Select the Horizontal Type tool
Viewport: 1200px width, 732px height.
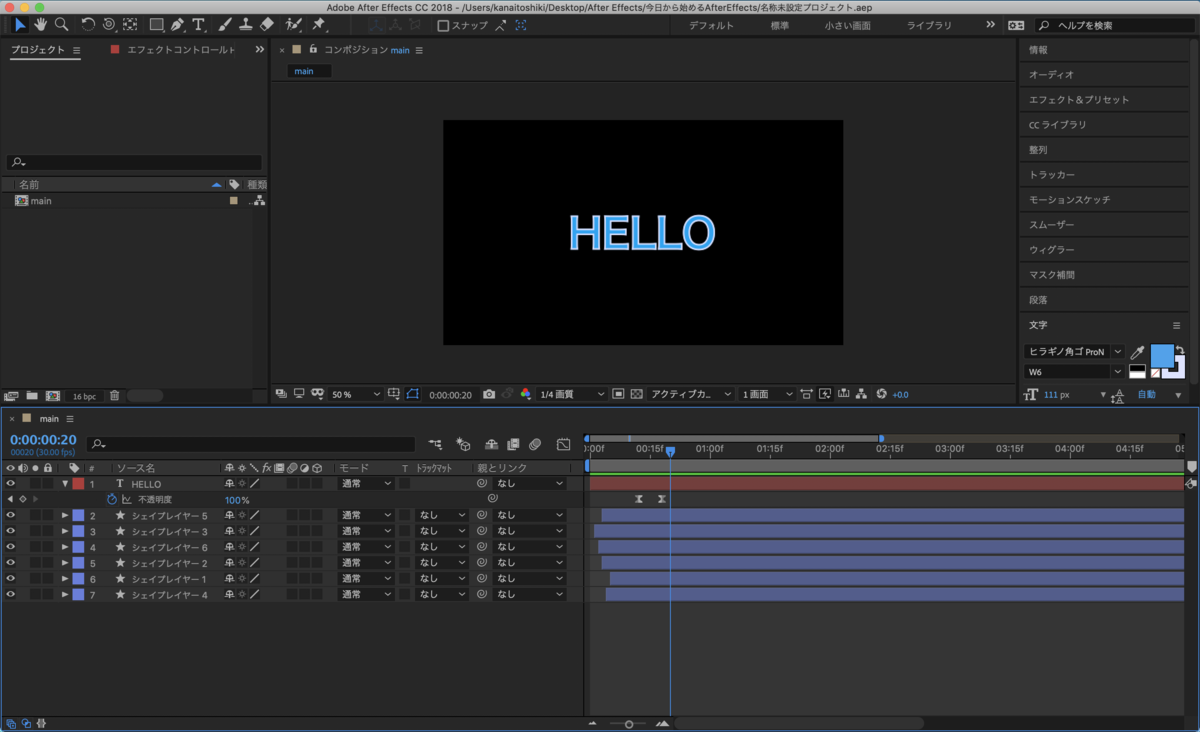(x=199, y=24)
